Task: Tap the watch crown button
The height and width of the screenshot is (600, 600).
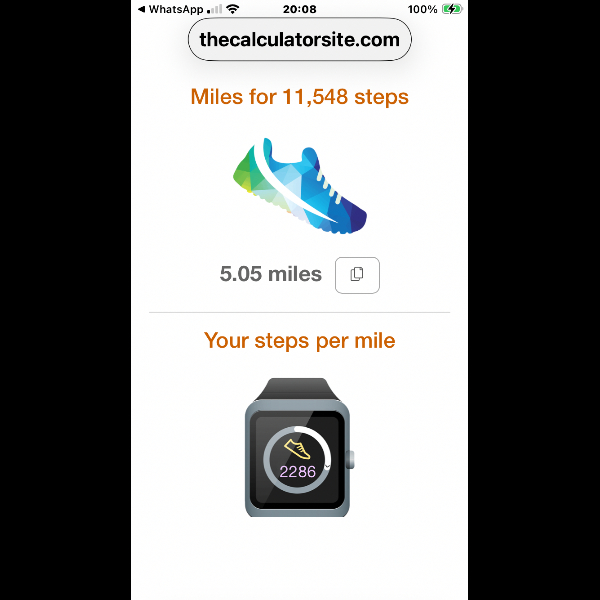Action: click(x=351, y=460)
